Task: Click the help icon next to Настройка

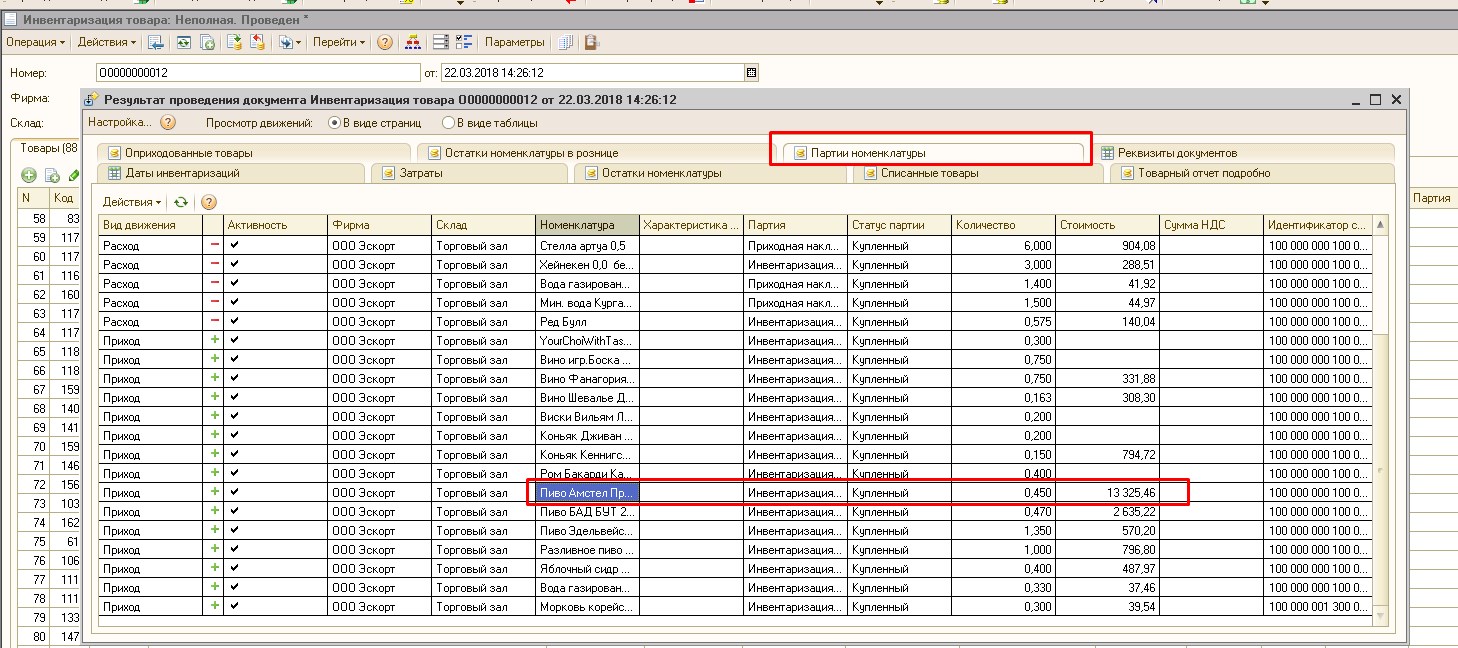Action: point(168,123)
